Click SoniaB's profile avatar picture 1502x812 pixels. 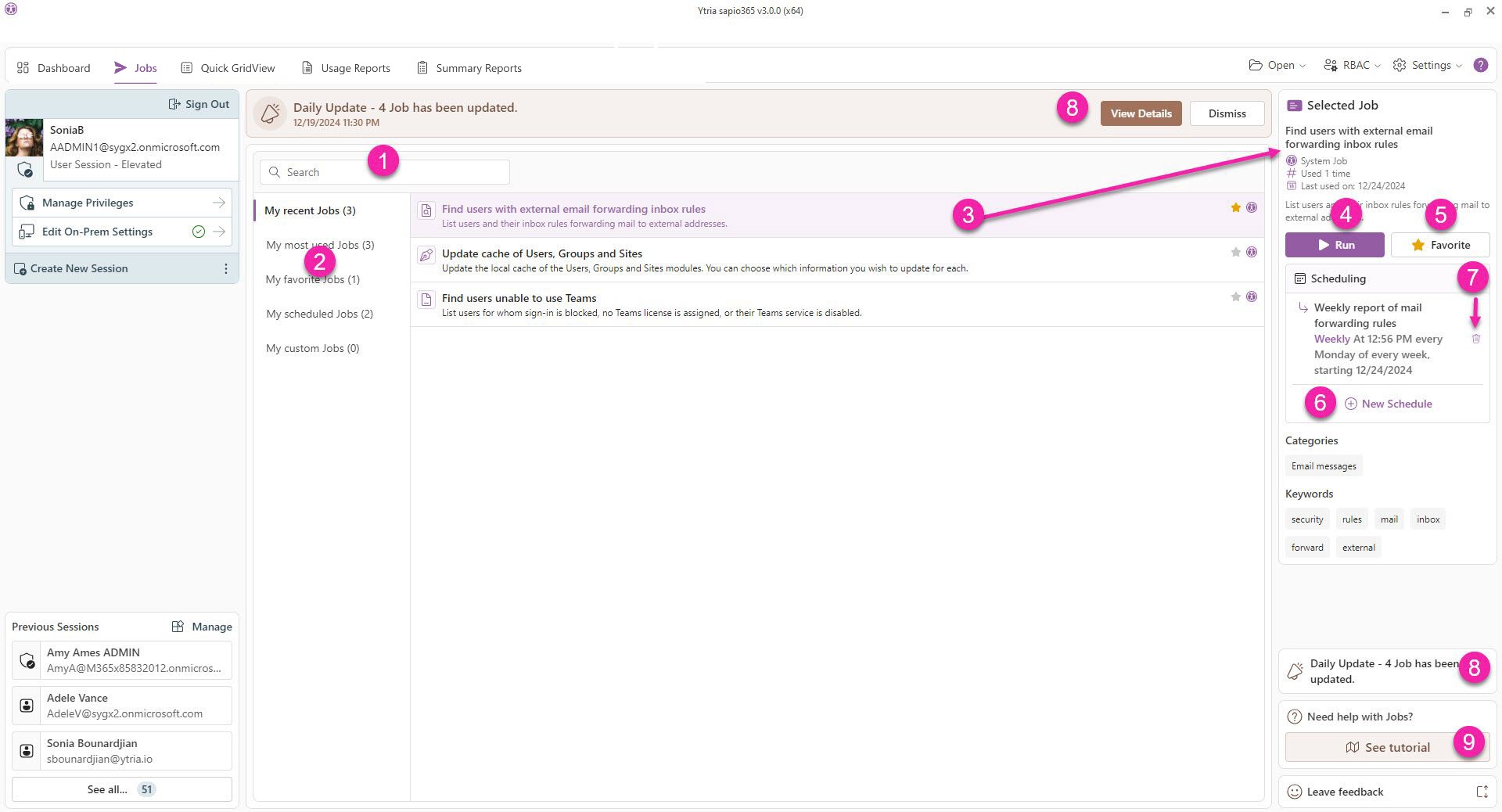pyautogui.click(x=24, y=138)
